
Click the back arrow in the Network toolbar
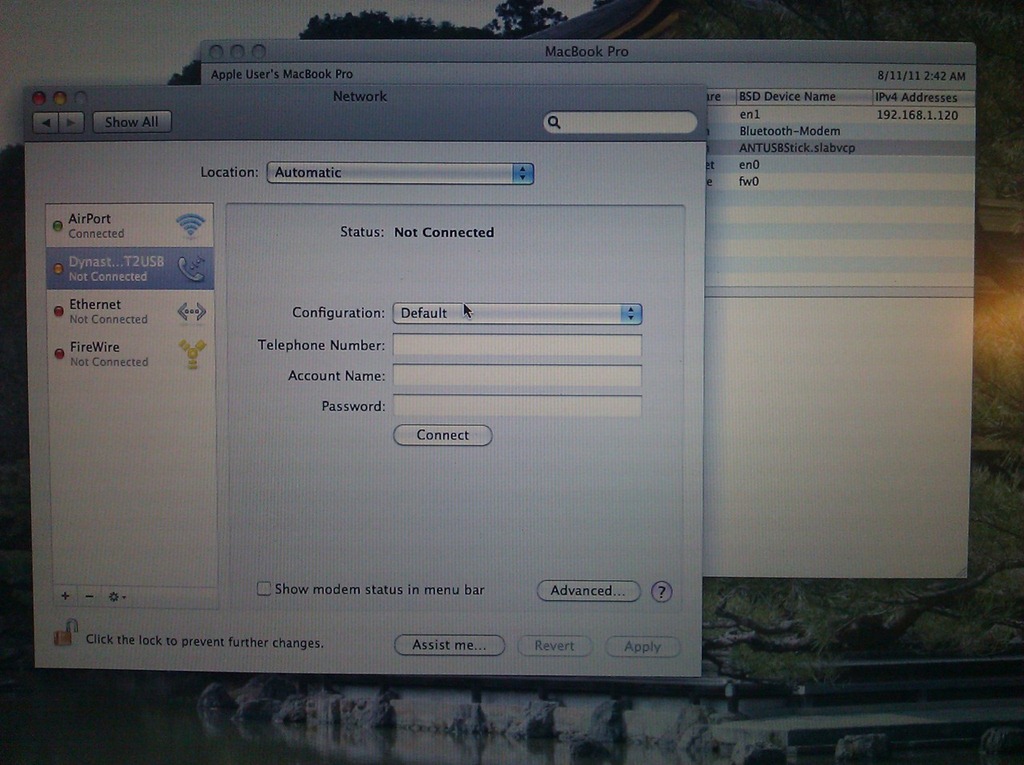tap(46, 121)
